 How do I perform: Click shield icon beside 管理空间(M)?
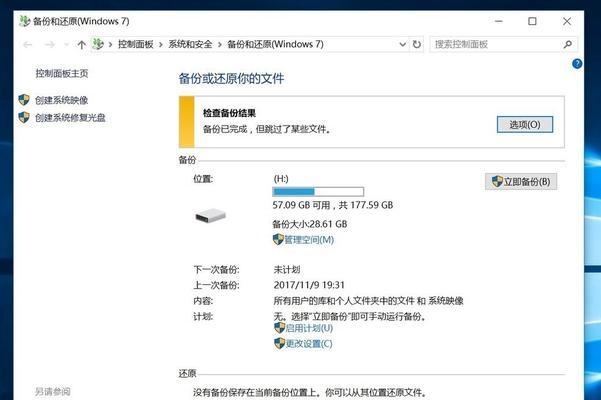278,240
